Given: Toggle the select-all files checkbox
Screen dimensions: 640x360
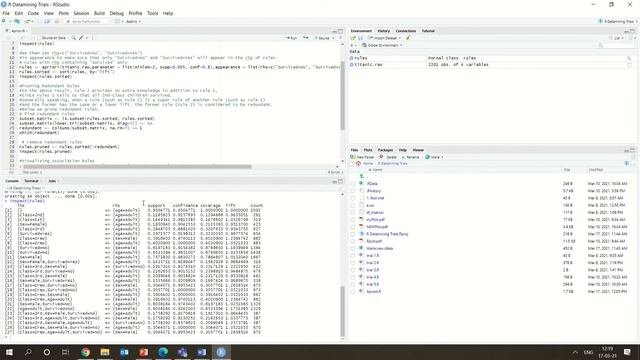Looking at the screenshot, I should pos(353,164).
